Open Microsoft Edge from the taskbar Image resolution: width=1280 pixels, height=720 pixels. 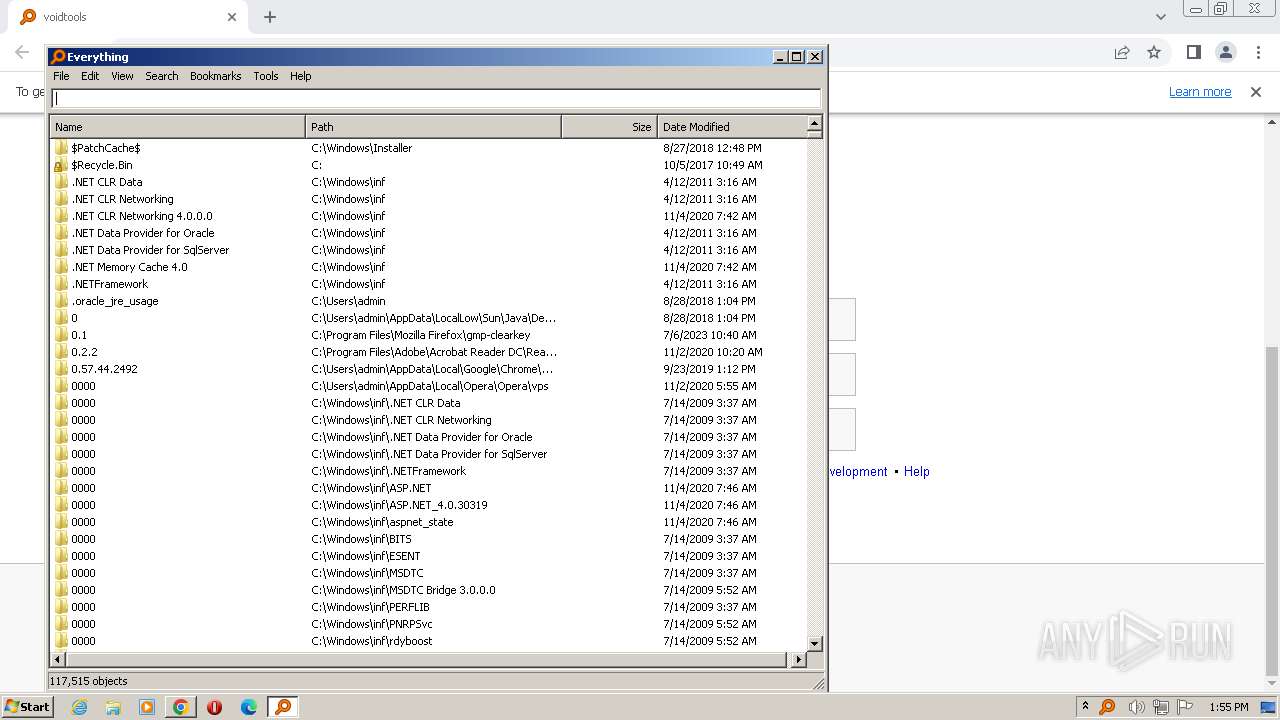pos(249,707)
